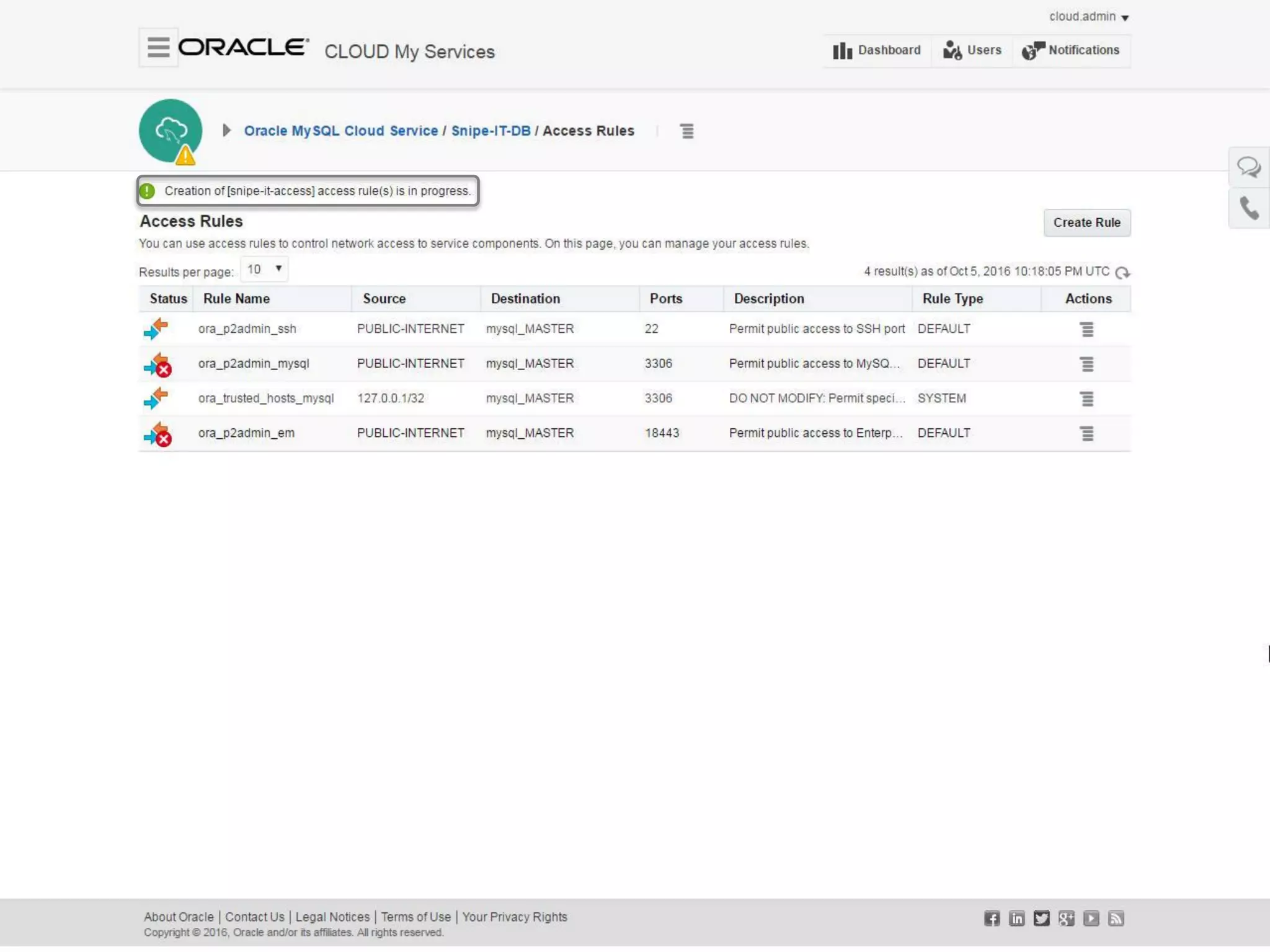This screenshot has width=1270, height=952.
Task: Open the Facebook footer icon
Action: [992, 919]
